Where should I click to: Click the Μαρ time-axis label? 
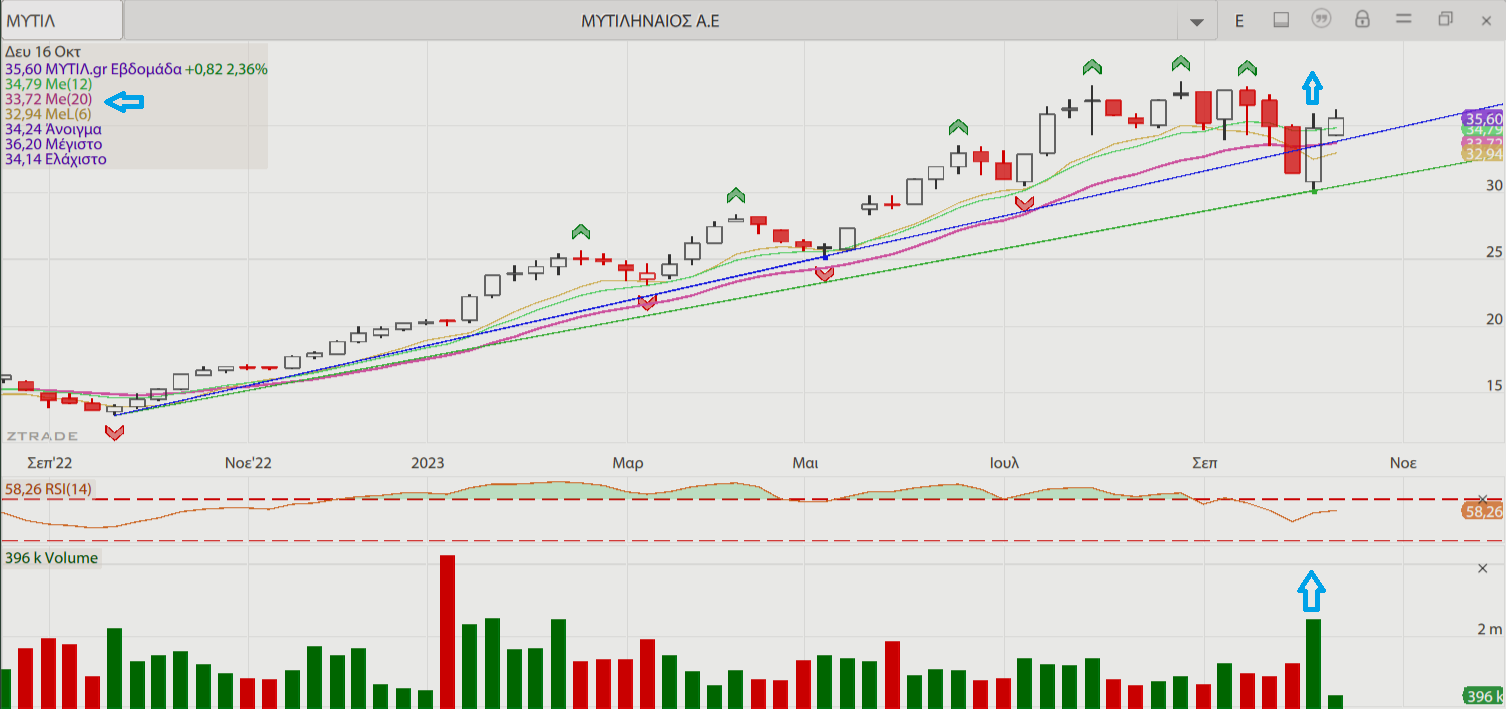coord(627,463)
